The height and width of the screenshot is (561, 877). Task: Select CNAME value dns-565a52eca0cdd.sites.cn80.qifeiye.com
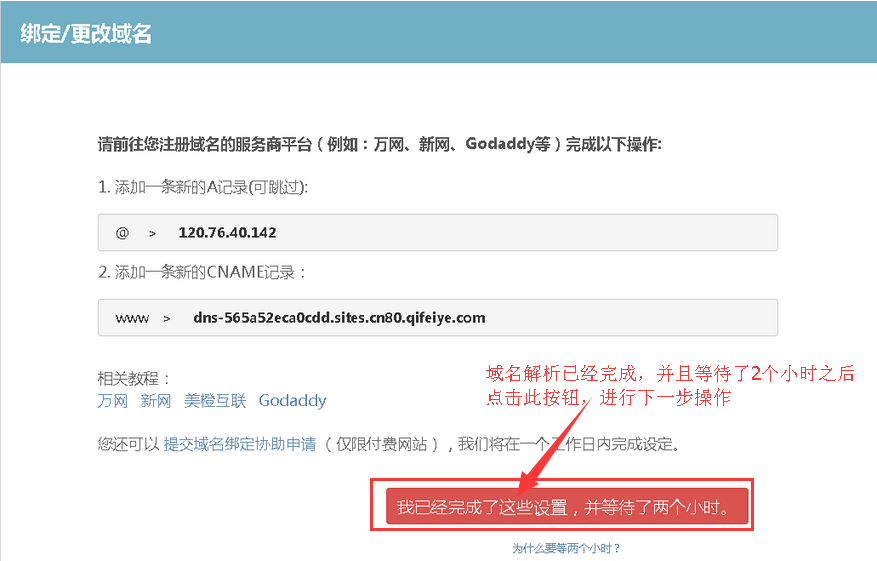click(x=339, y=318)
